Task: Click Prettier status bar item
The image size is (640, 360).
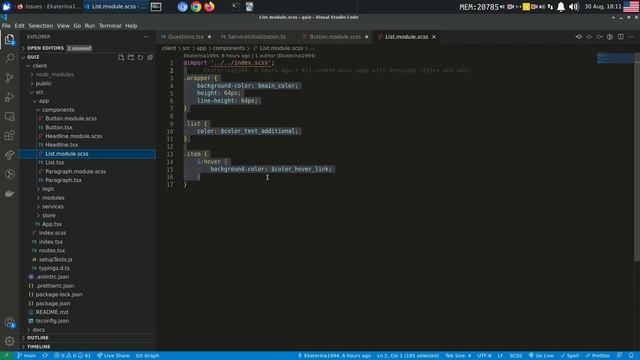Action: 598,356
